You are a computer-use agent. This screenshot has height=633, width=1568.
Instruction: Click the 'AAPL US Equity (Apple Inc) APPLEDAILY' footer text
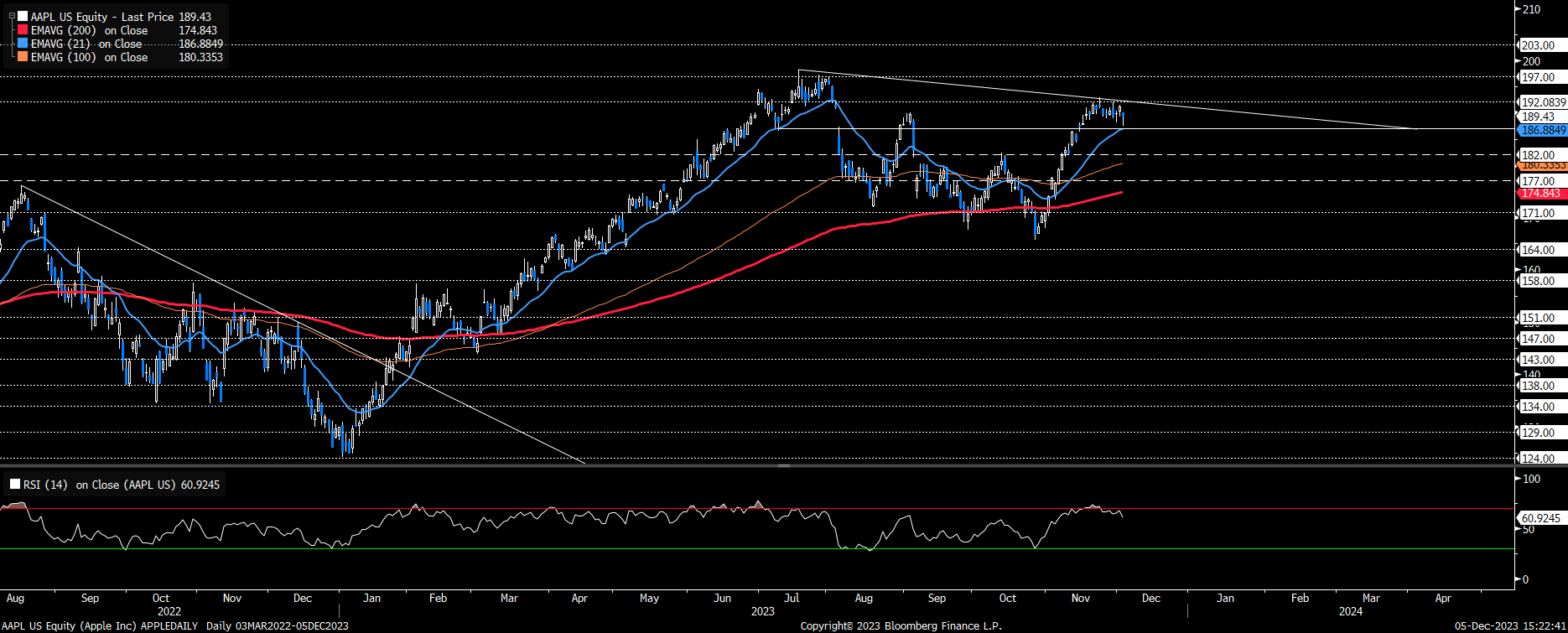tap(101, 625)
